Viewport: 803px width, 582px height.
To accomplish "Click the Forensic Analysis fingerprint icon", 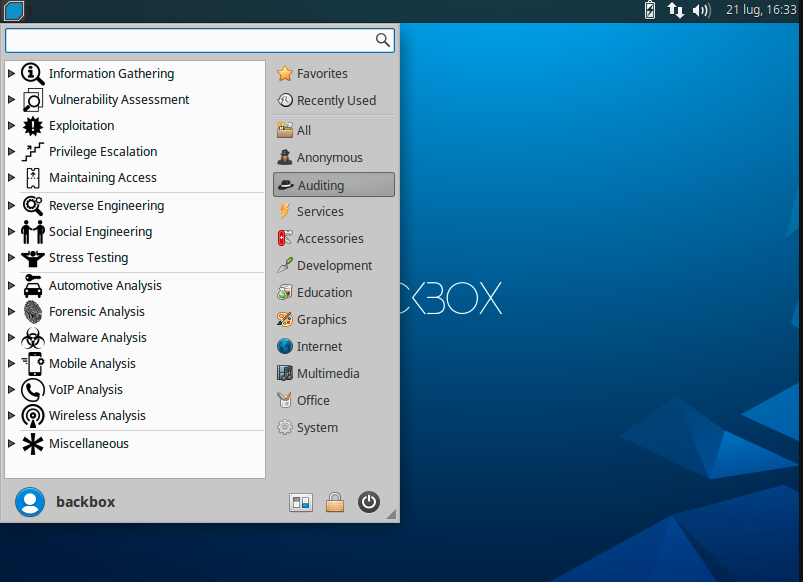I will click(33, 312).
